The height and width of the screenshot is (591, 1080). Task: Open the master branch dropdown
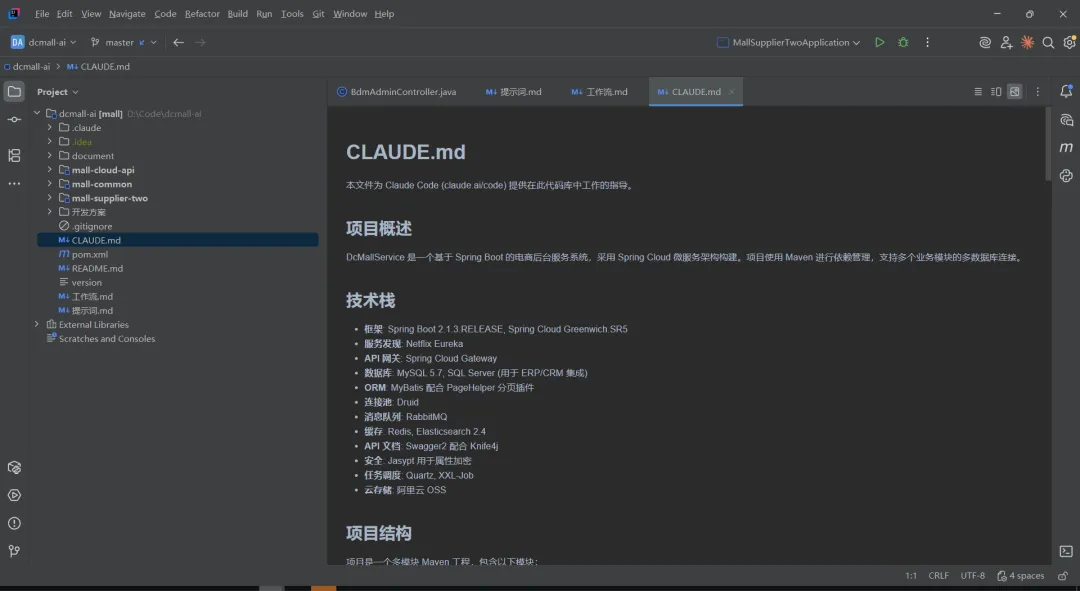coord(124,43)
